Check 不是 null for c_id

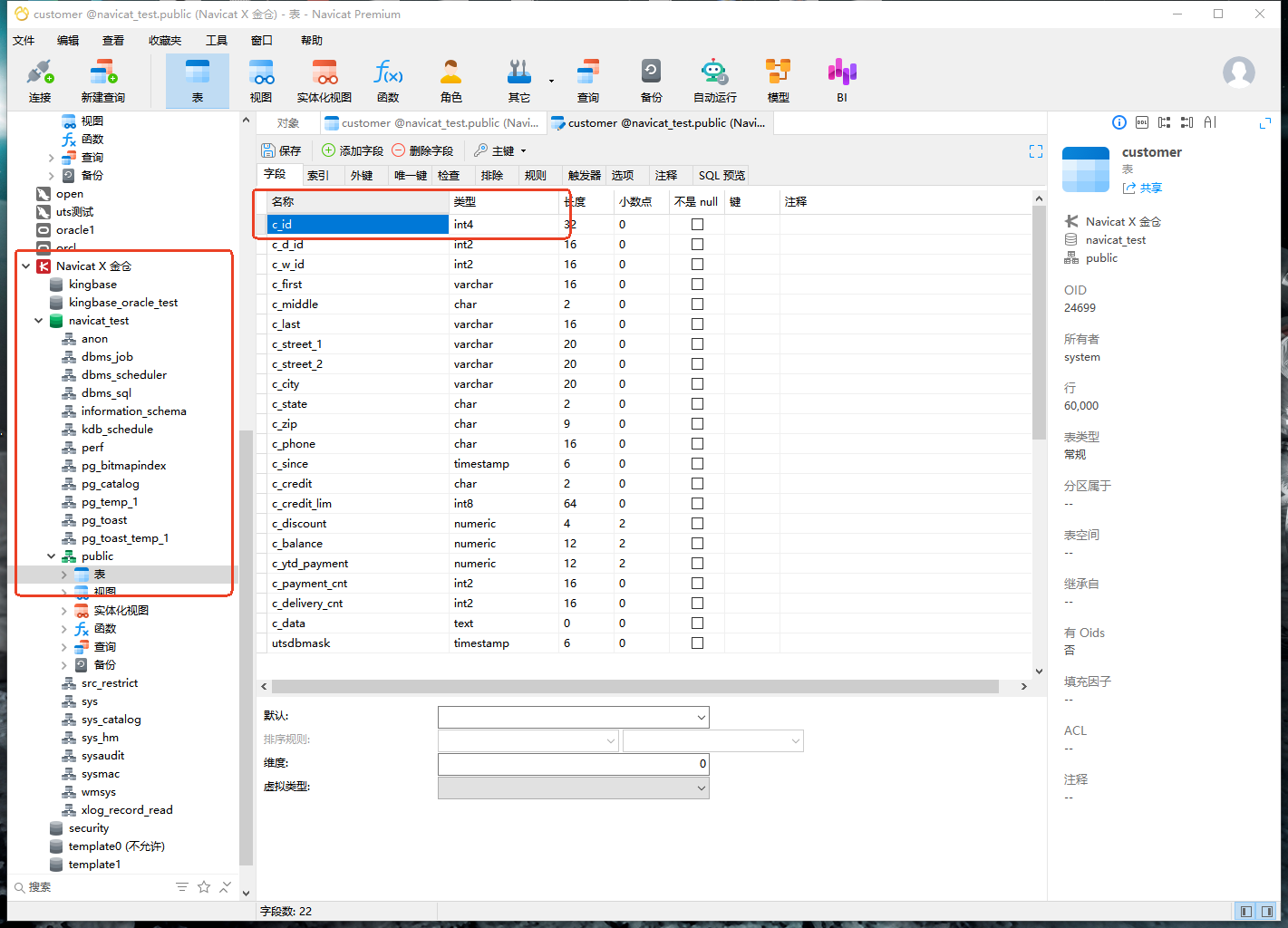(x=697, y=224)
